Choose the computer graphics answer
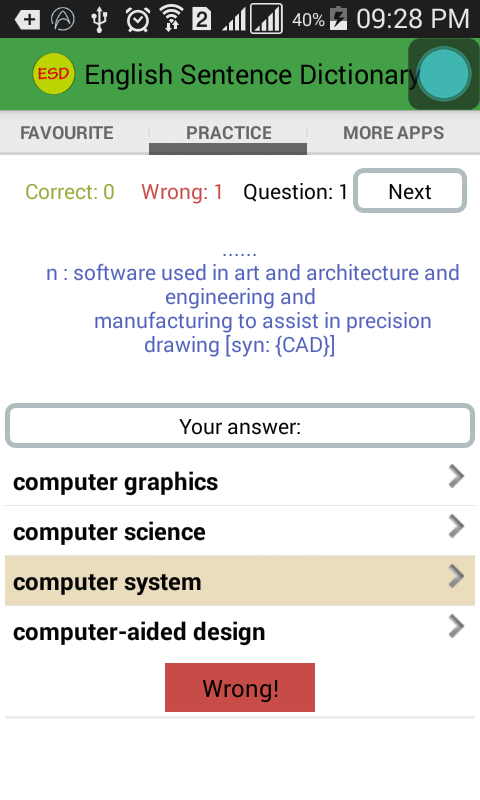480x800 pixels. pyautogui.click(x=240, y=481)
